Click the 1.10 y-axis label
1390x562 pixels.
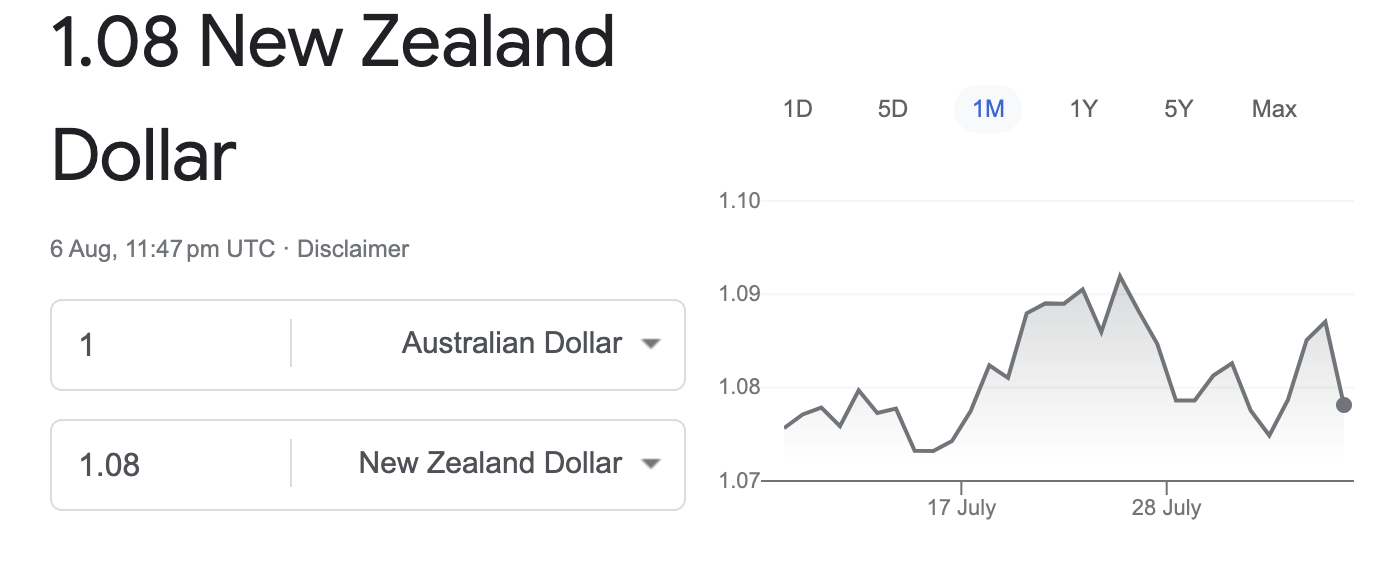click(739, 201)
